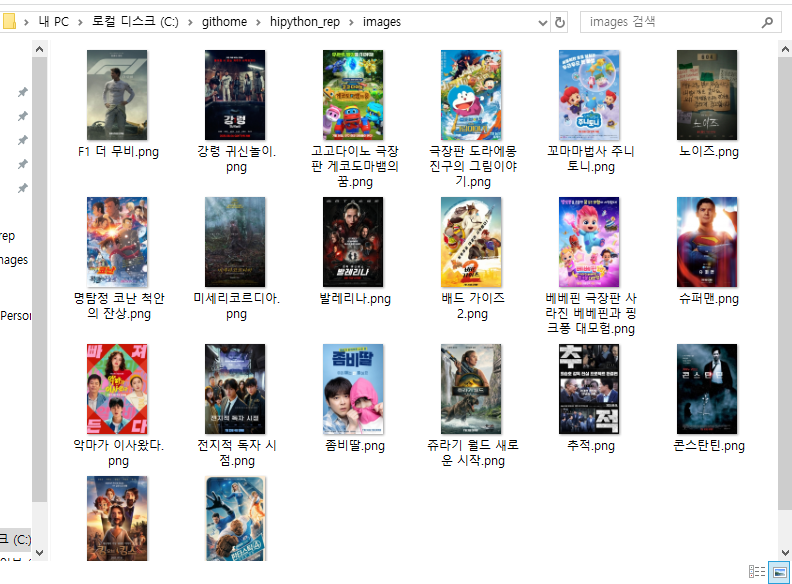Click the F1 더 무비.png file name
This screenshot has height=584, width=792.
pyautogui.click(x=118, y=152)
